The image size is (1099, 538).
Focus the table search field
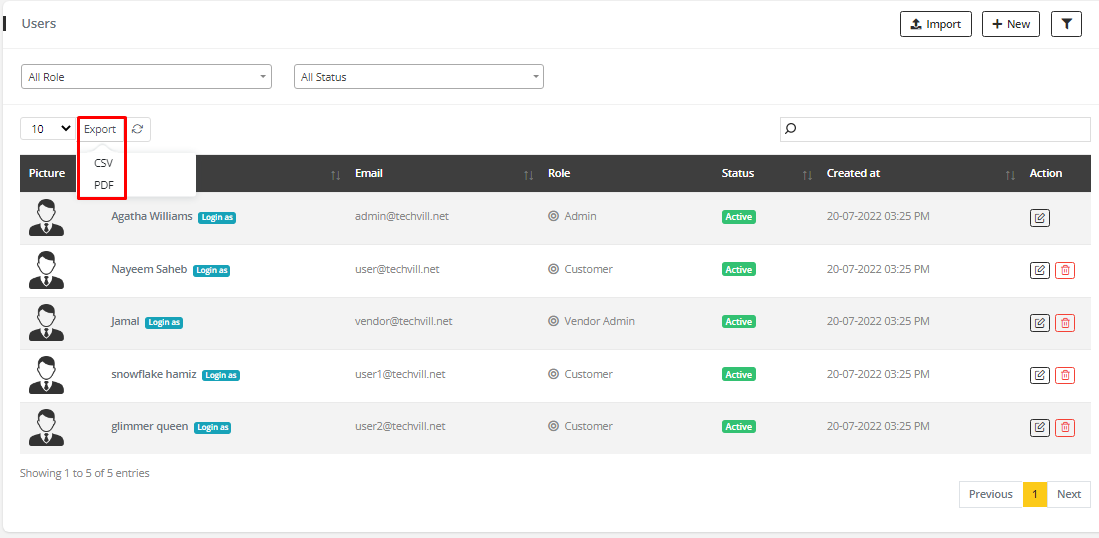point(935,129)
